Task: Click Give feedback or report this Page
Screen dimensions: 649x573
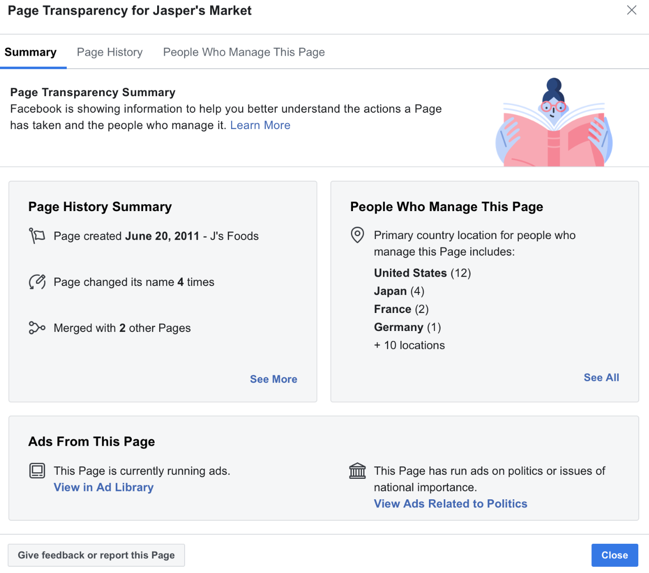Action: pyautogui.click(x=96, y=555)
